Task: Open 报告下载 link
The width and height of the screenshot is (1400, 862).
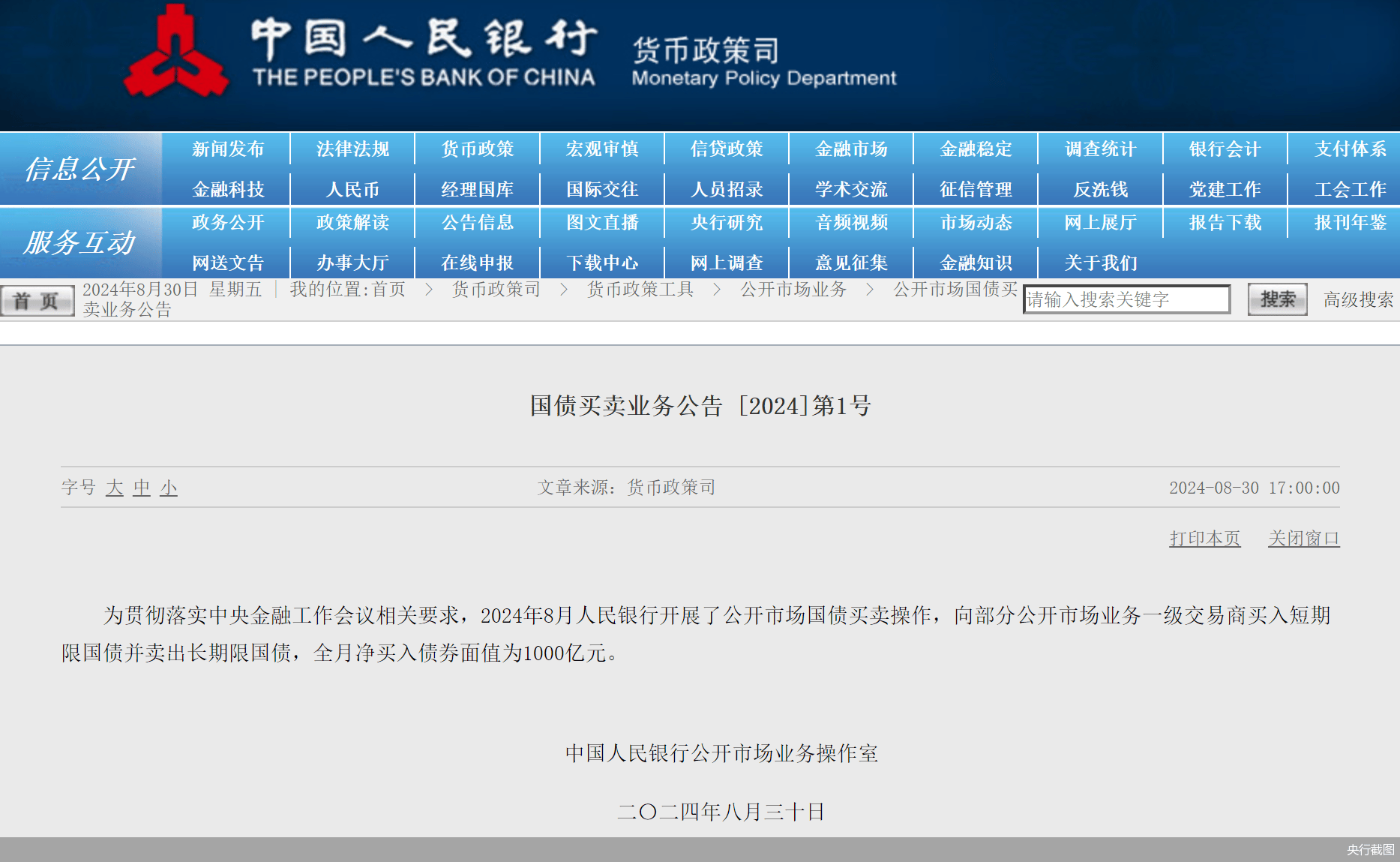Action: pyautogui.click(x=1225, y=223)
